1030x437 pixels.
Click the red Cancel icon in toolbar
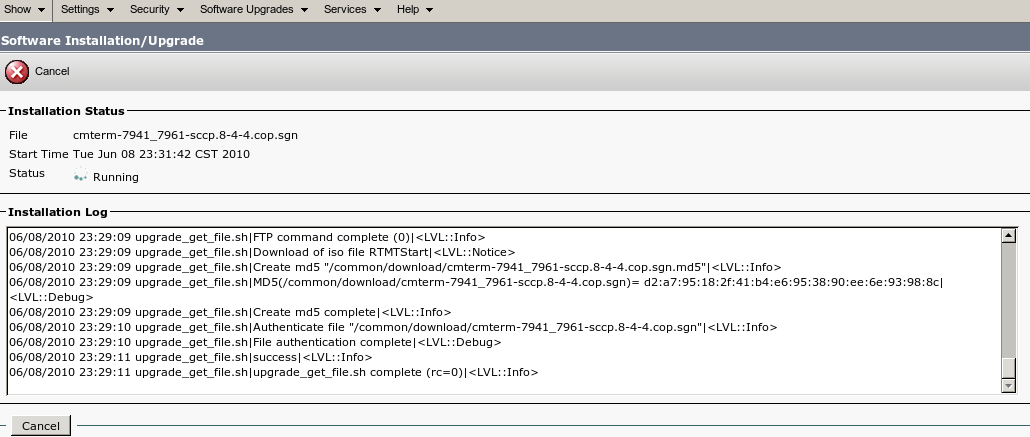coord(17,72)
